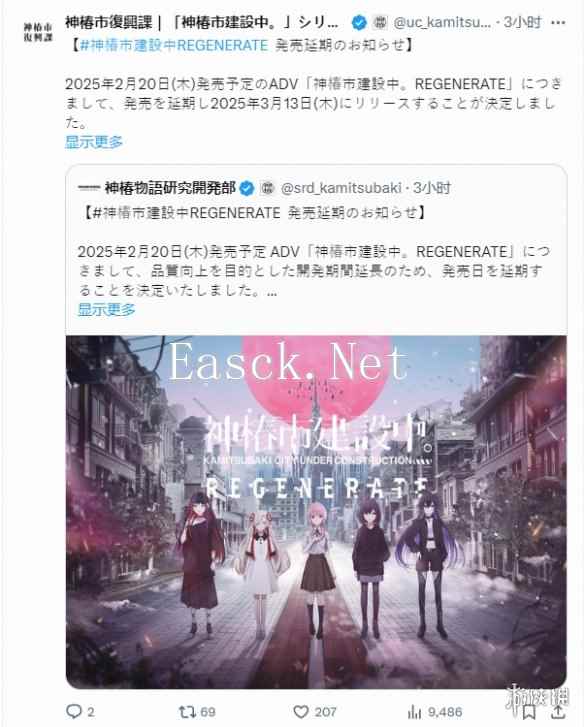Open the REGENERATE key art image
Image resolution: width=584 pixels, height=727 pixels.
[316, 512]
